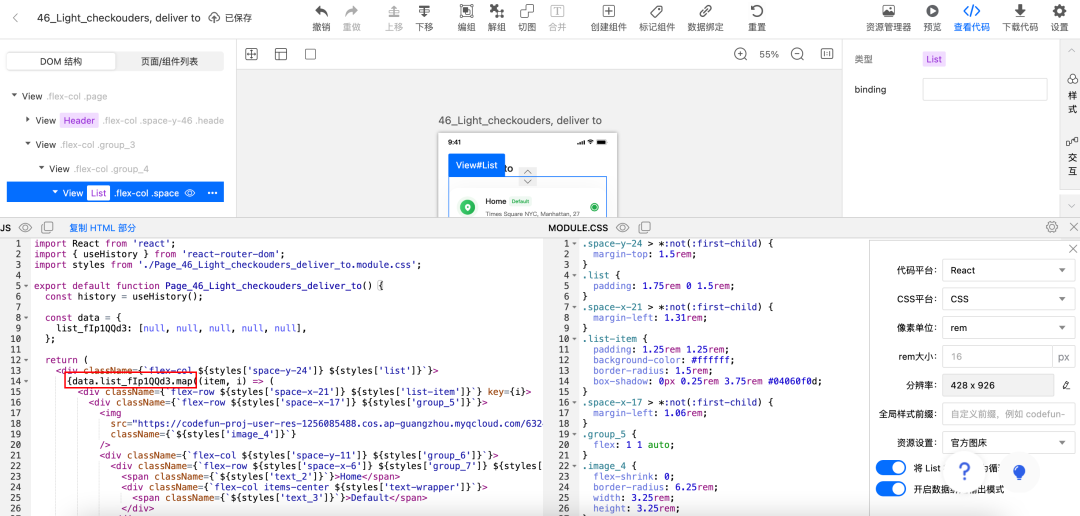1080x516 pixels.
Task: Toggle JS panel eye icon
Action: 25,227
